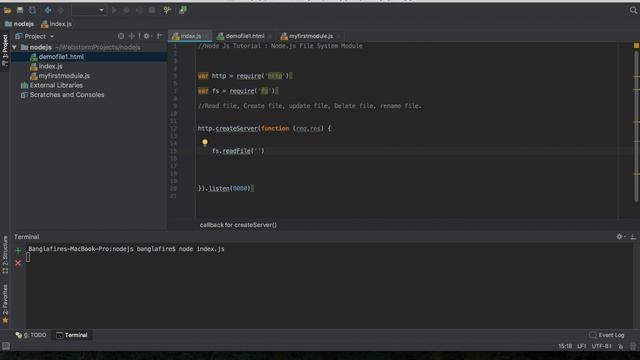Click the yellow inspection indicator atop scrollbar

click(x=636, y=46)
